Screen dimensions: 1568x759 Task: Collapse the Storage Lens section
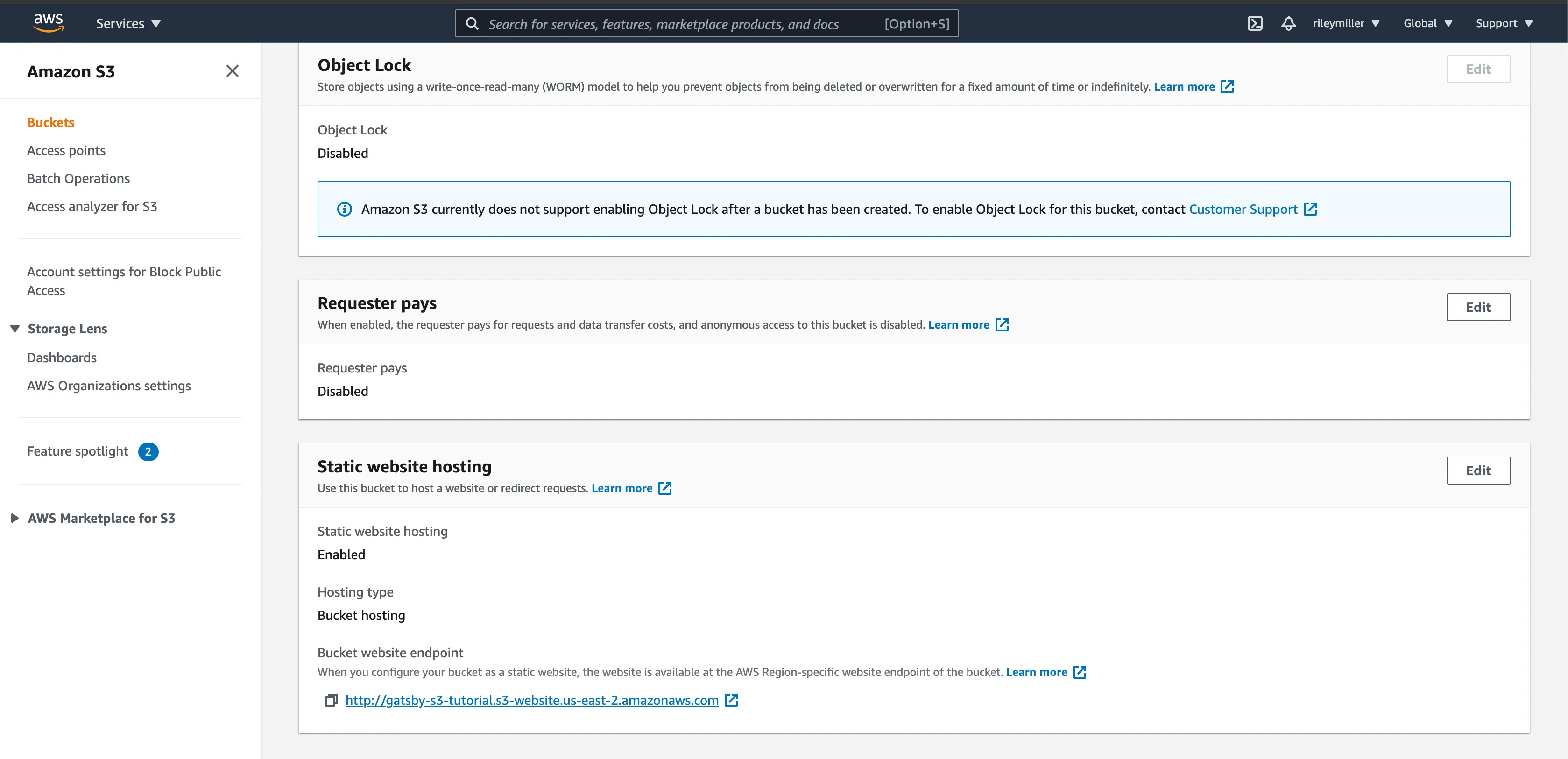(x=15, y=329)
